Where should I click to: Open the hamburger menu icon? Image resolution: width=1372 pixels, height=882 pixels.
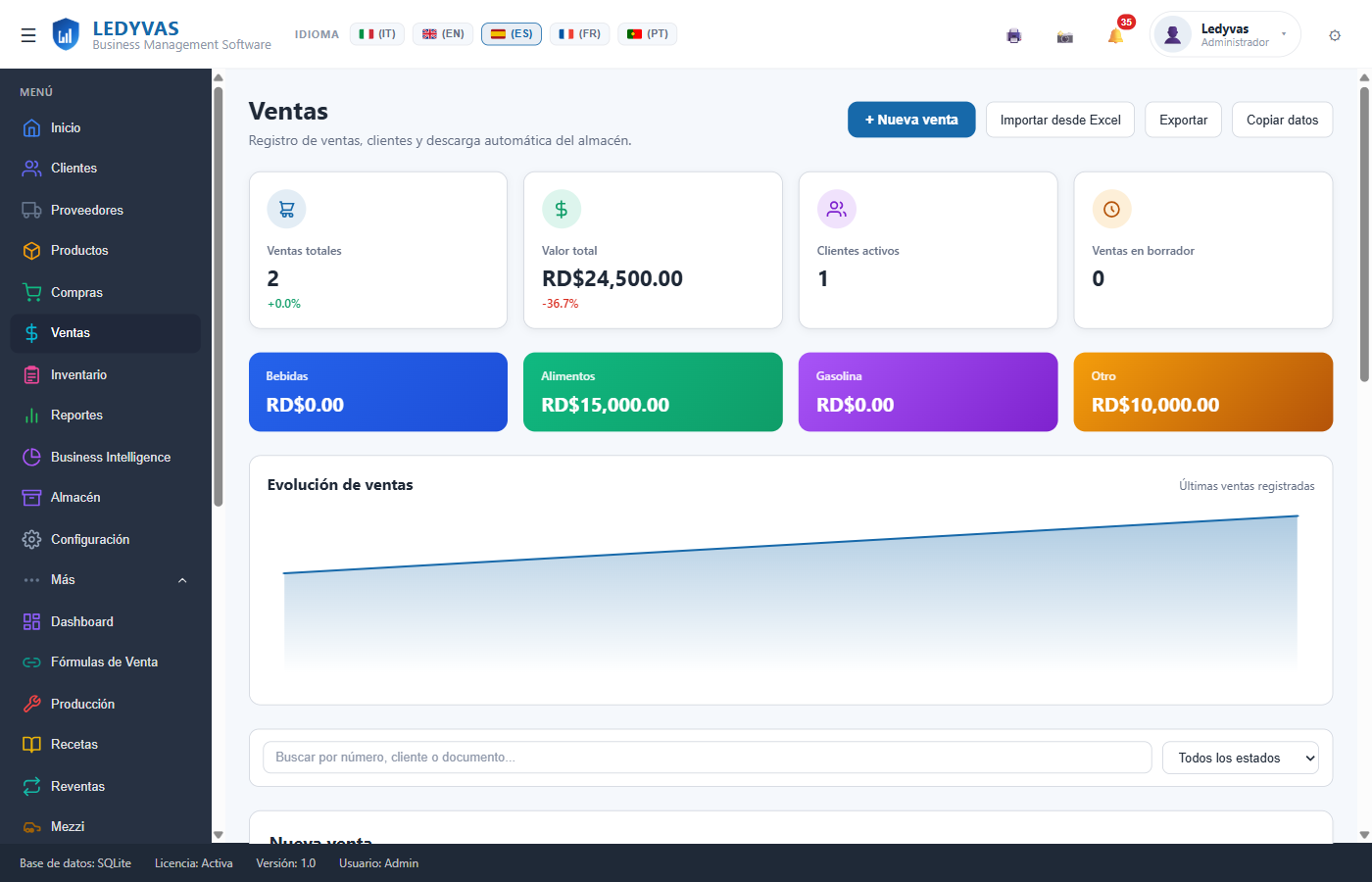28,35
